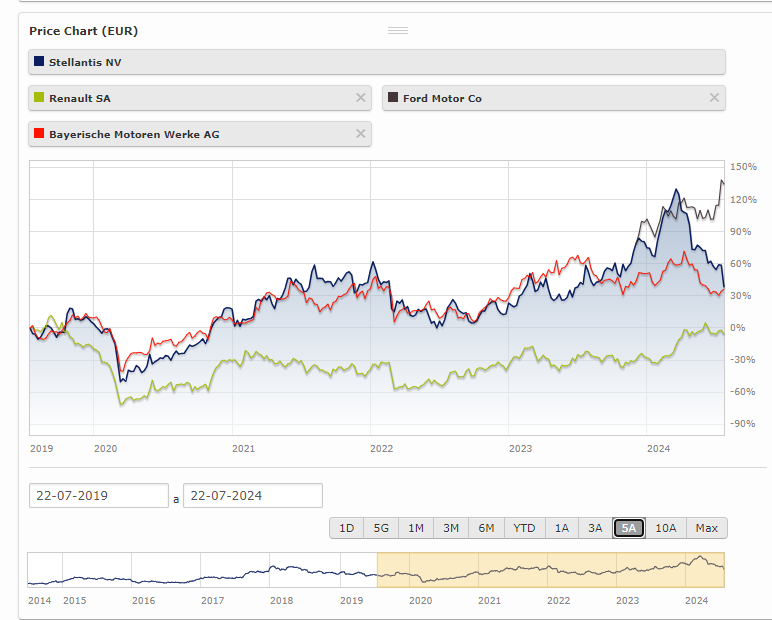Click the highlighted range in the navigator timeline
This screenshot has width=772, height=620.
(550, 570)
